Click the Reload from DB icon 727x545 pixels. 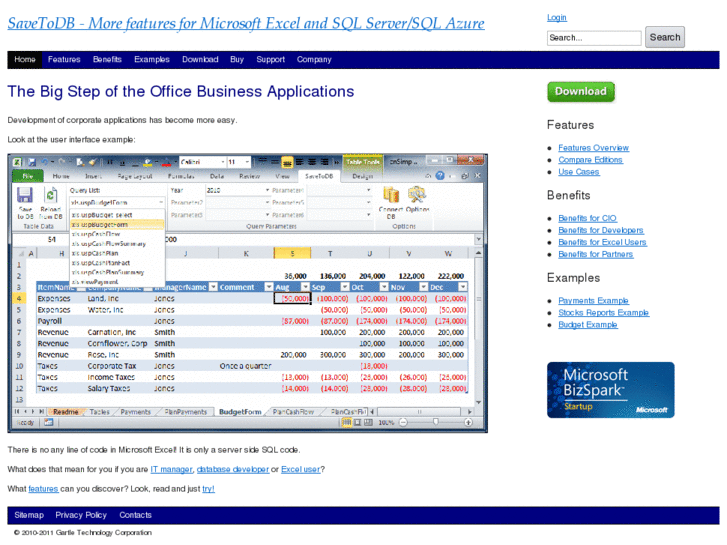pos(51,195)
